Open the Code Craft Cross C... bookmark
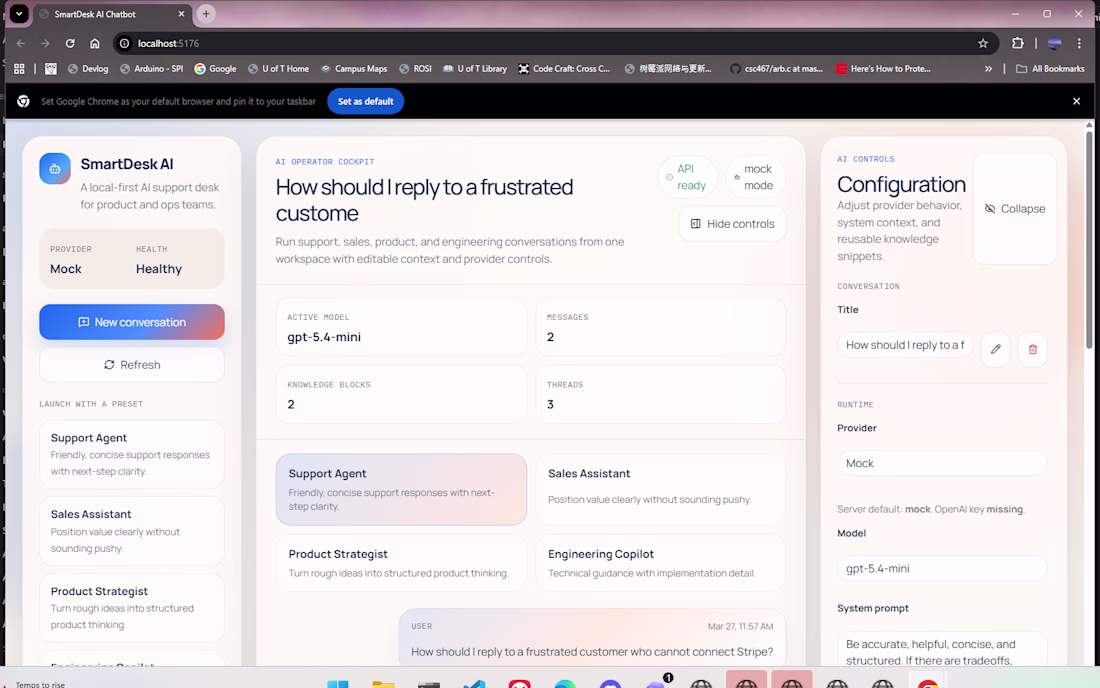Viewport: 1100px width, 688px height. click(x=564, y=69)
